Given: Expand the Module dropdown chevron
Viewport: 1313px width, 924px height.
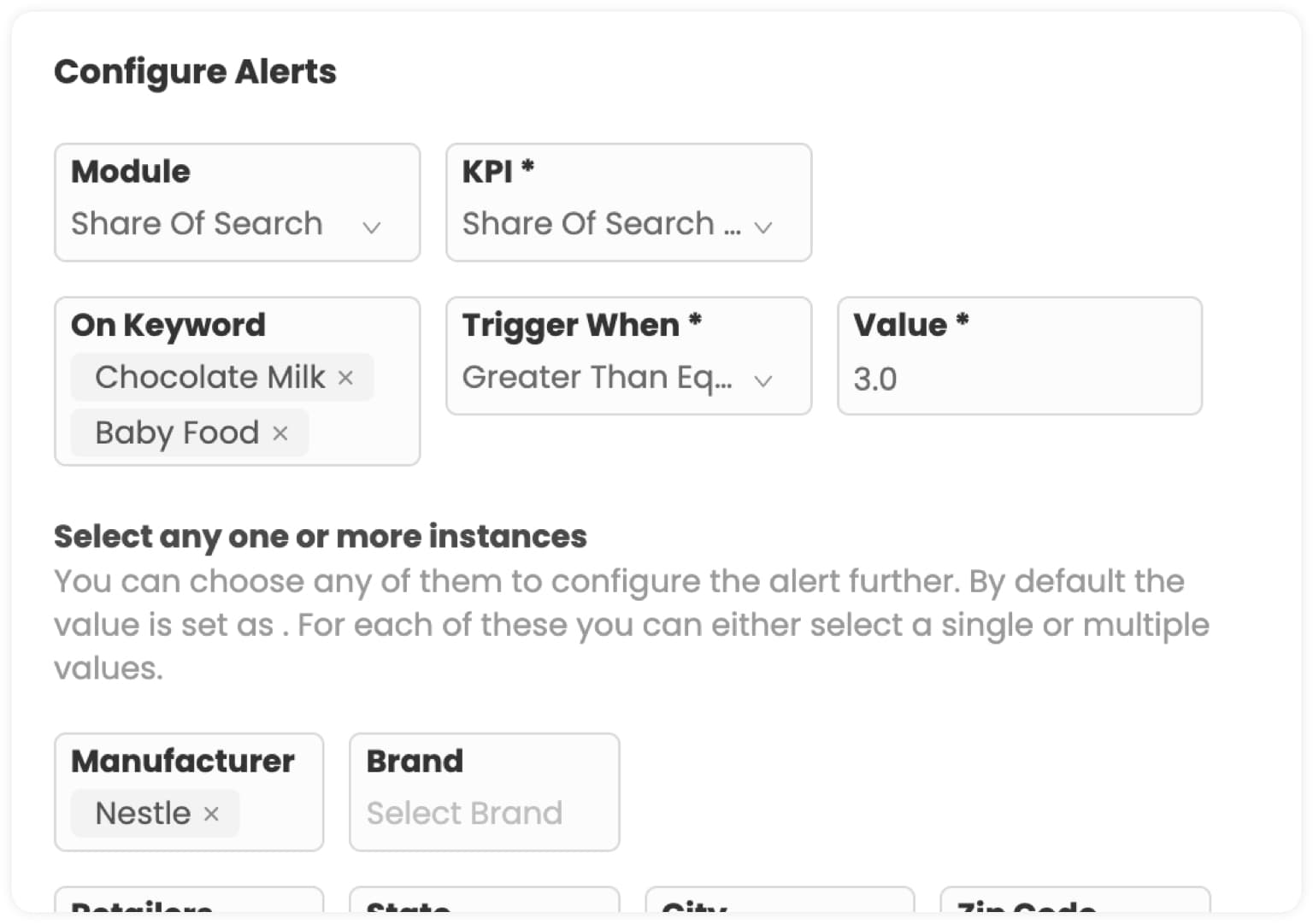Looking at the screenshot, I should pyautogui.click(x=371, y=227).
